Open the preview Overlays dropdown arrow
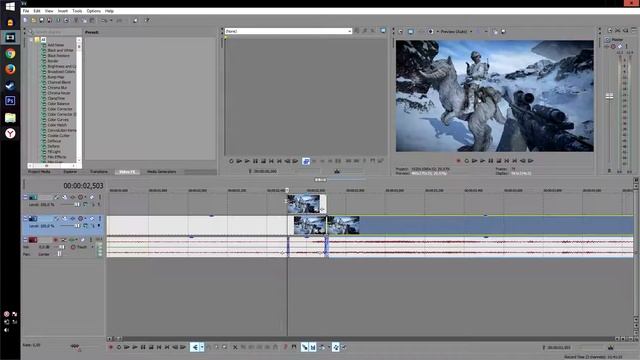This screenshot has height=360, width=640. 486,31
